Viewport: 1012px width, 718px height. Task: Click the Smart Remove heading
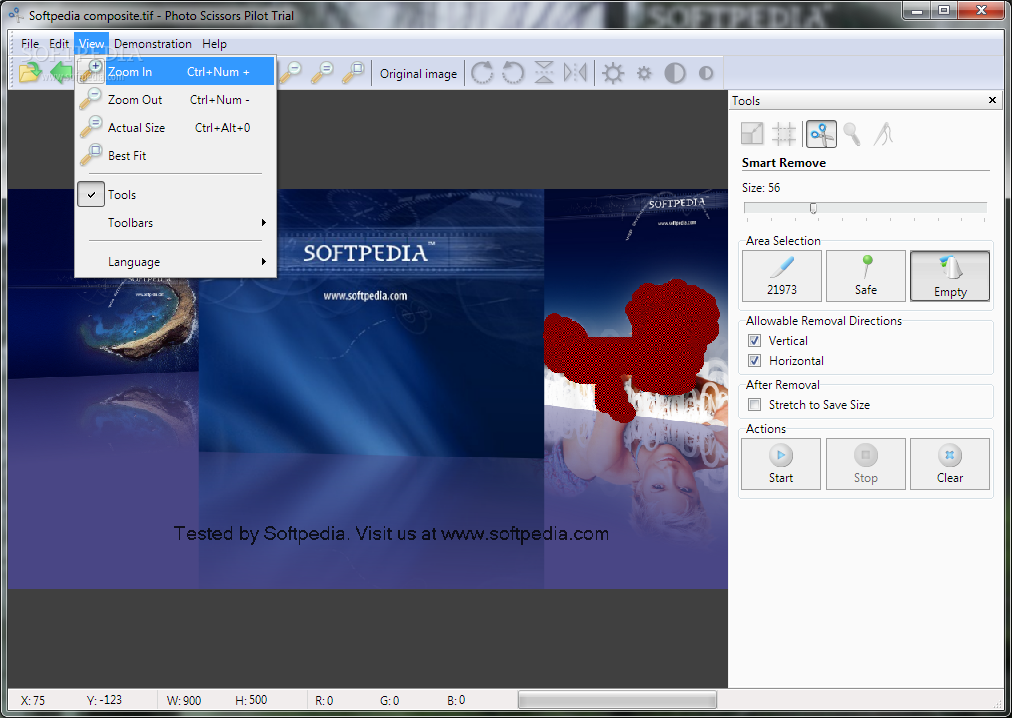(784, 163)
